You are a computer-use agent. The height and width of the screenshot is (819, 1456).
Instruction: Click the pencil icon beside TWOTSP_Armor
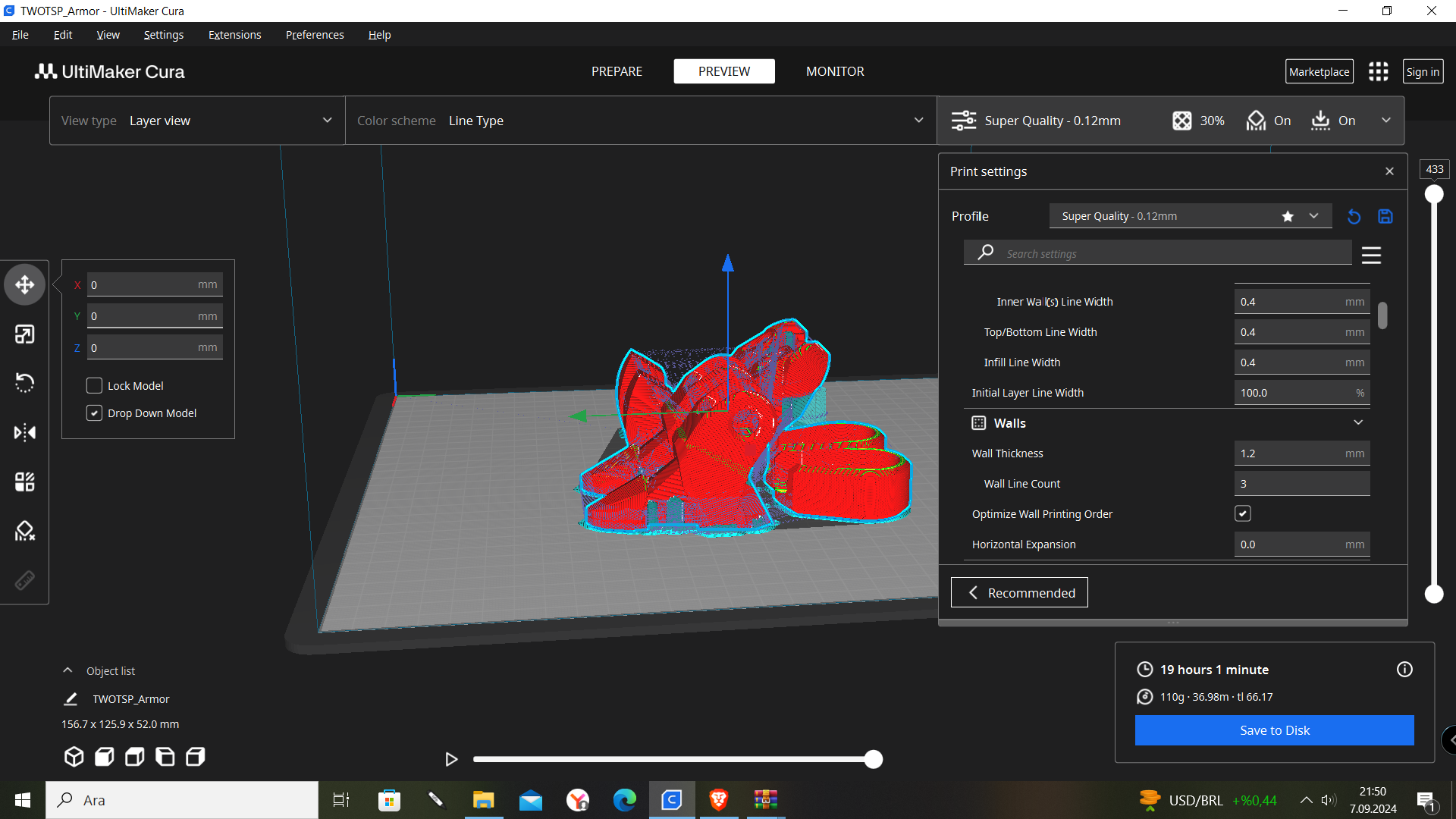click(71, 699)
